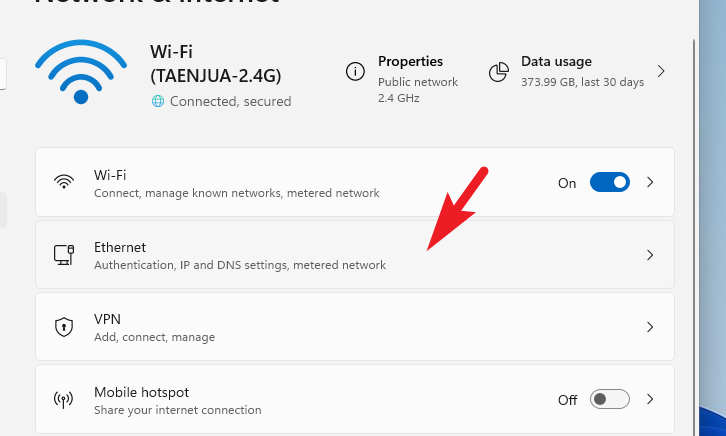Select the VPN Add, connect, manage row
726x436 pixels.
[355, 327]
